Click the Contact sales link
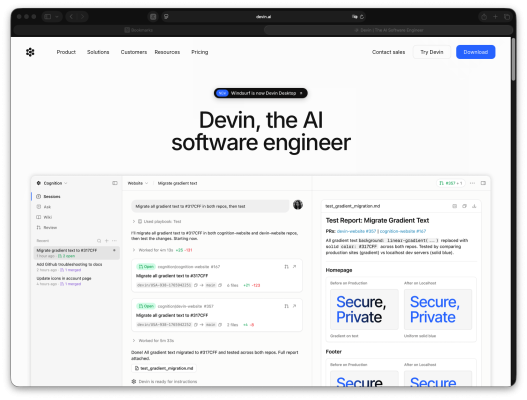Image resolution: width=527 pixels, height=400 pixels. tap(388, 52)
